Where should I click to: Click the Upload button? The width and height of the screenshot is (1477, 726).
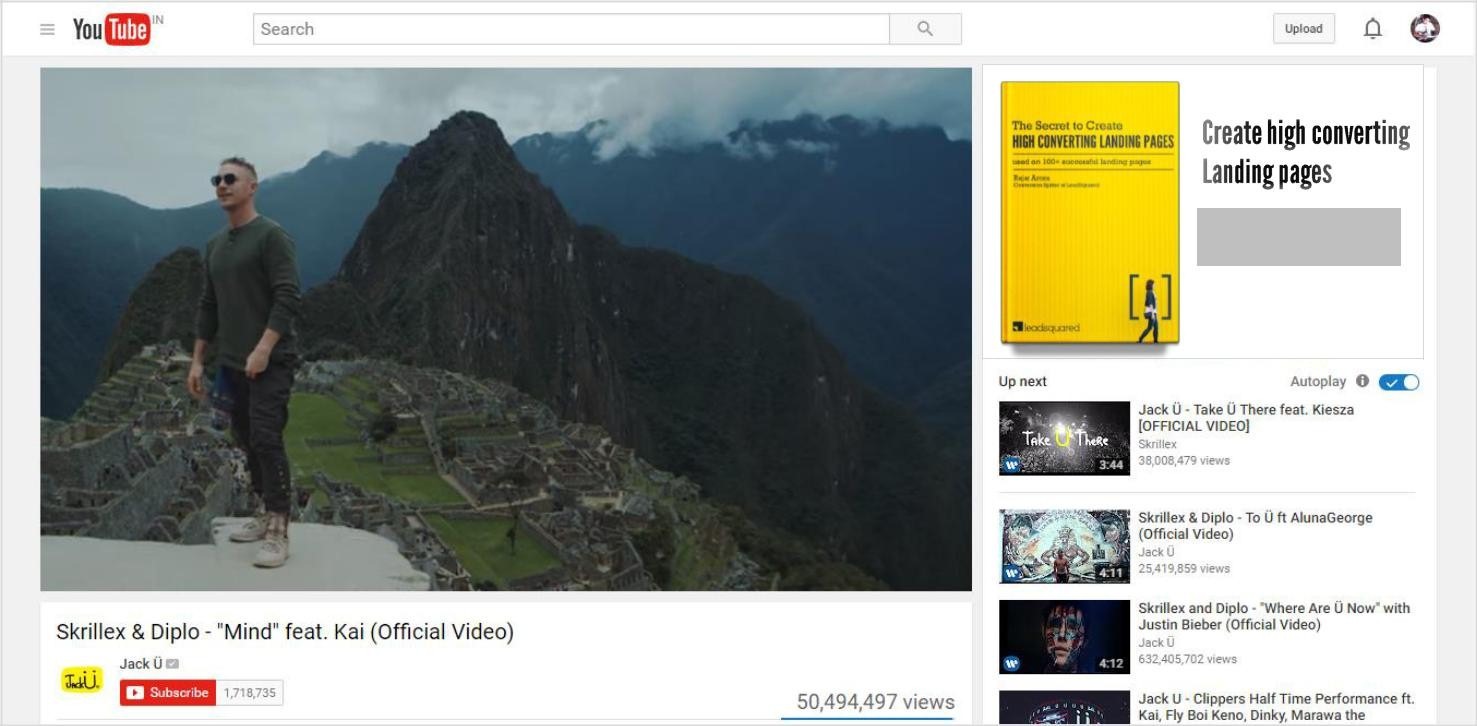1303,29
